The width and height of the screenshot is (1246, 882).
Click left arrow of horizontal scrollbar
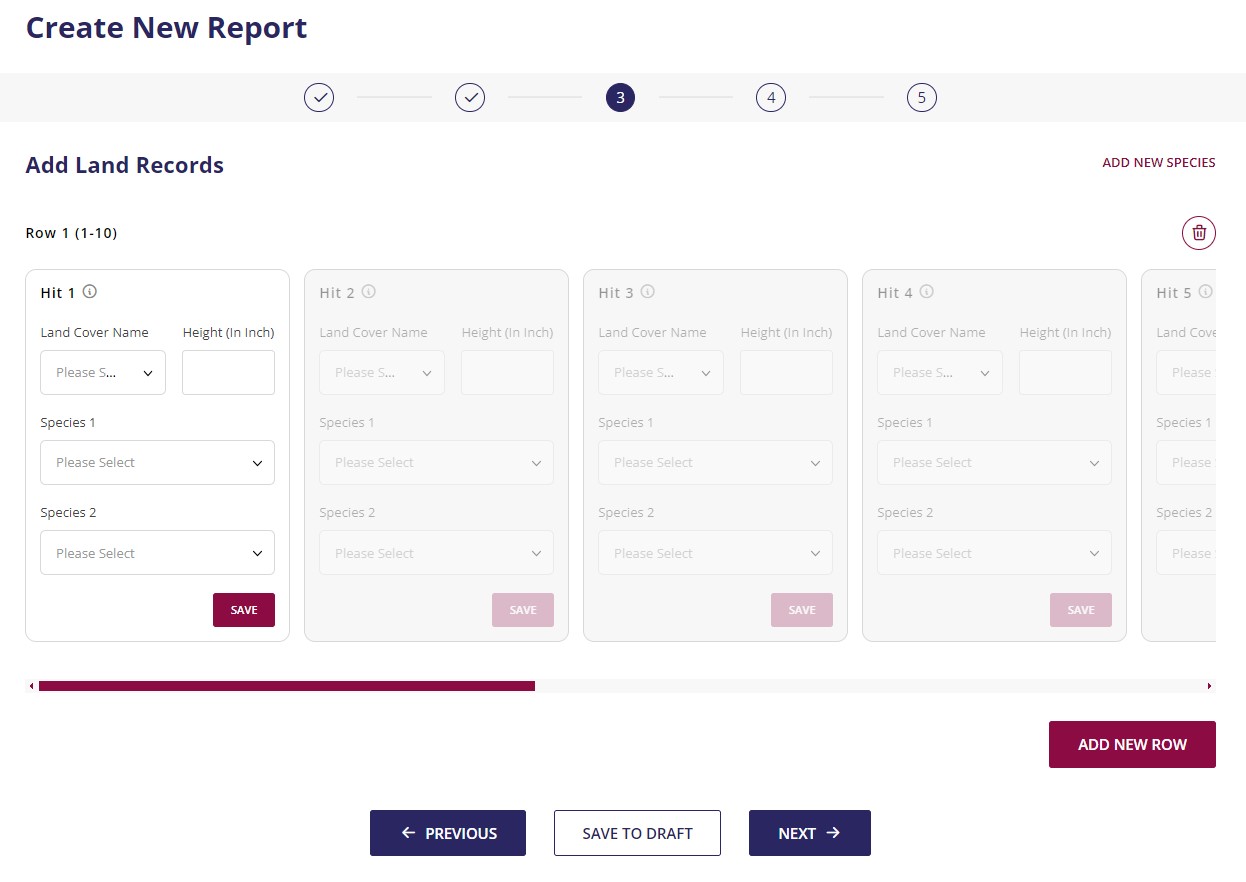31,686
